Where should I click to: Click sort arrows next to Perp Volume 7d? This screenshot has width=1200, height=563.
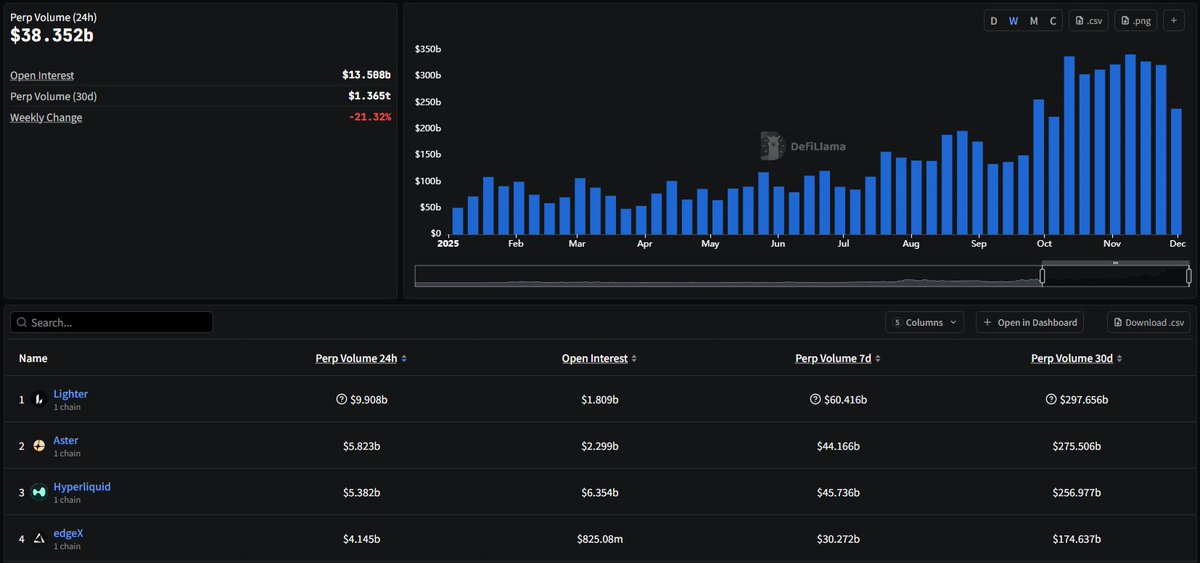click(877, 358)
